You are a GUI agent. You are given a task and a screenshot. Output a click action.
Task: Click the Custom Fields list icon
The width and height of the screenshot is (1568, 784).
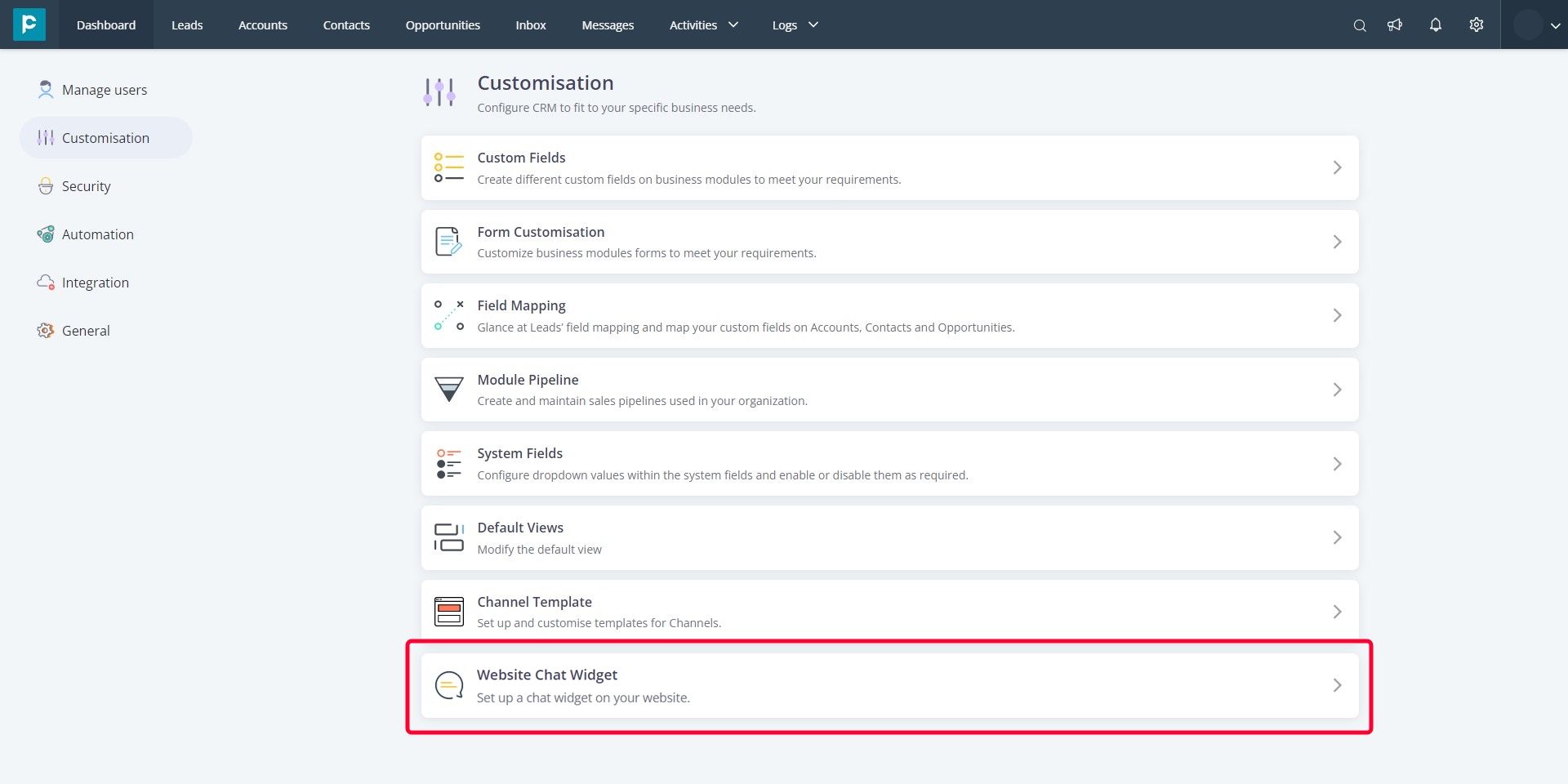(x=449, y=167)
